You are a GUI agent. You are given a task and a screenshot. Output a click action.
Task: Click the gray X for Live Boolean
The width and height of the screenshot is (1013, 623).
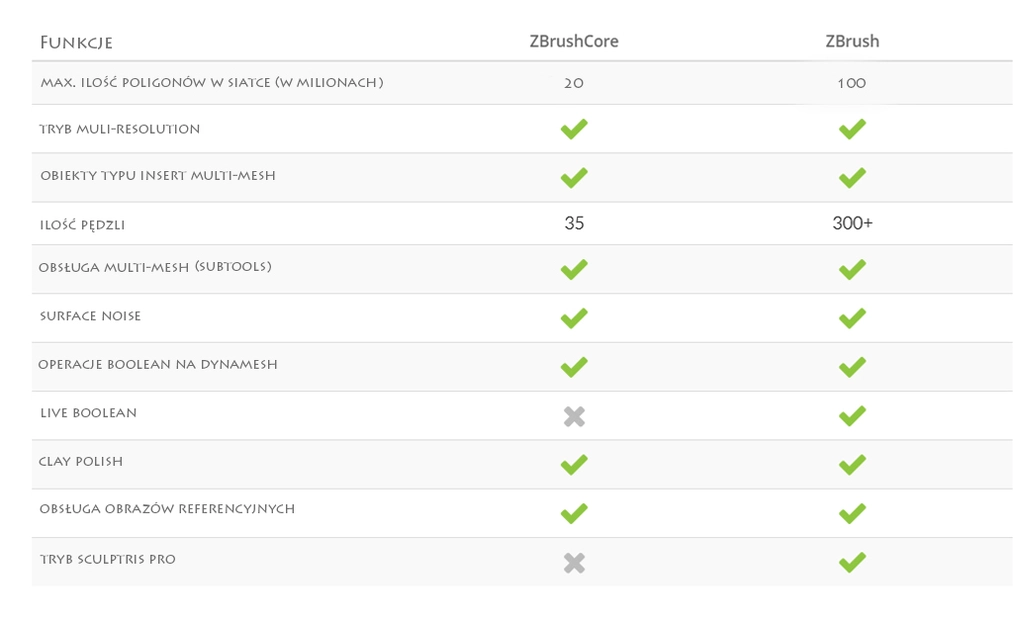tap(574, 416)
